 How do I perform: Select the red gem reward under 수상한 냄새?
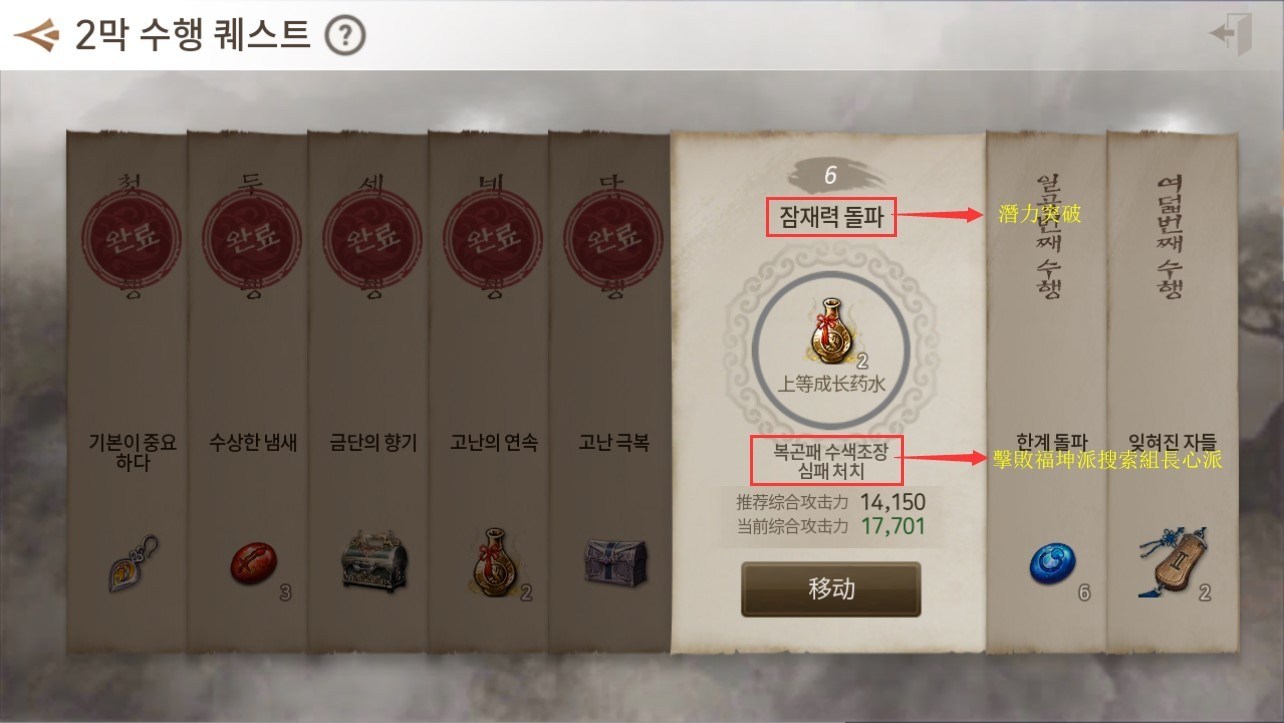point(251,565)
